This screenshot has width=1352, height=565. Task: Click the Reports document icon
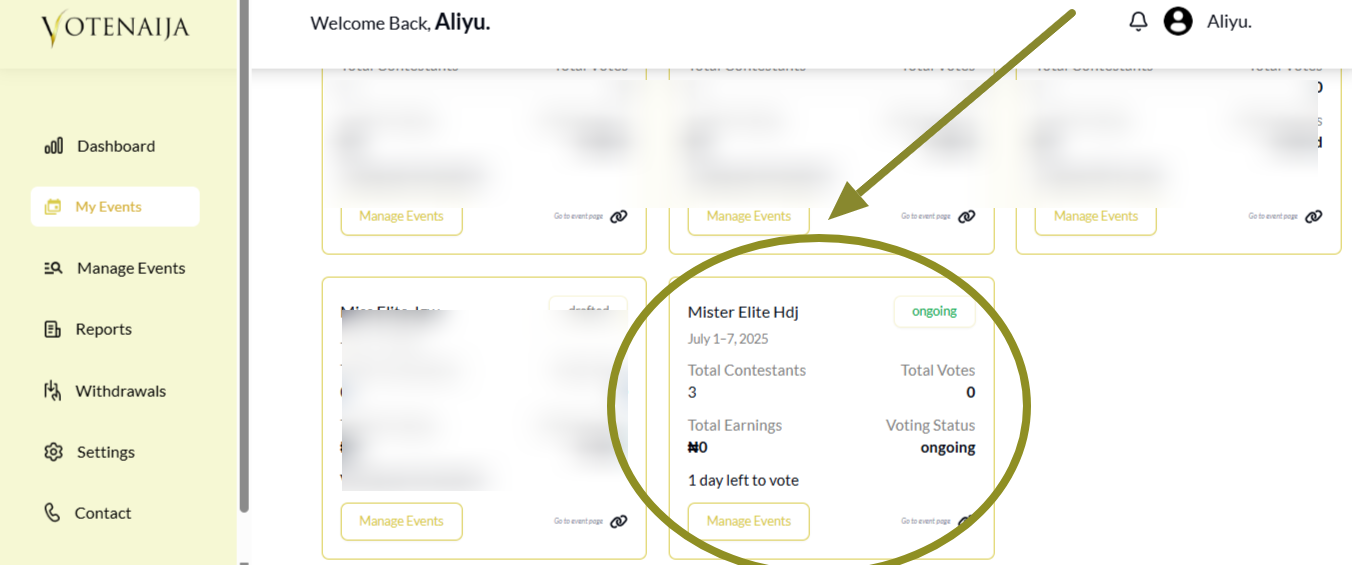[x=53, y=329]
